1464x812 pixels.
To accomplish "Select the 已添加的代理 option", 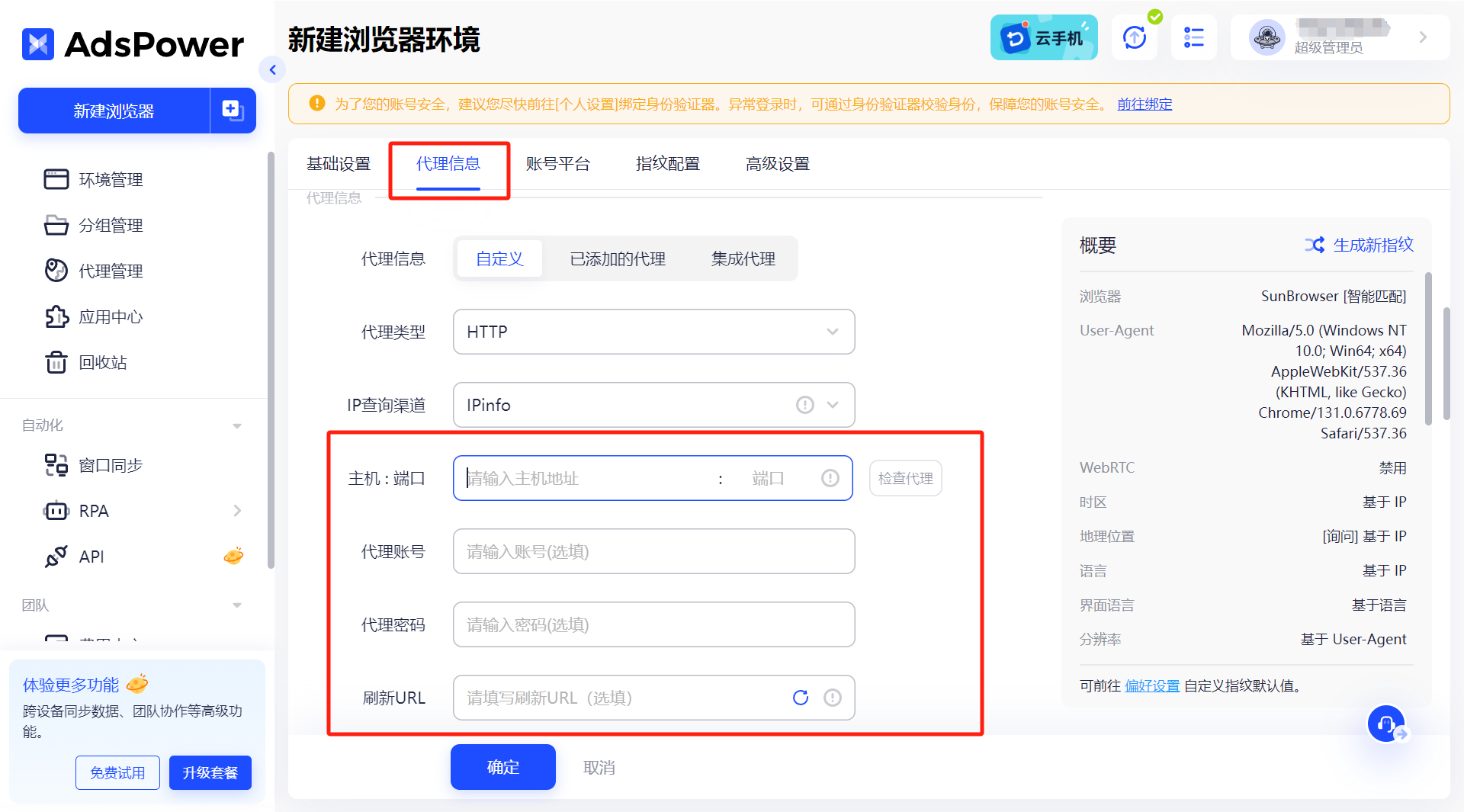I will point(618,258).
